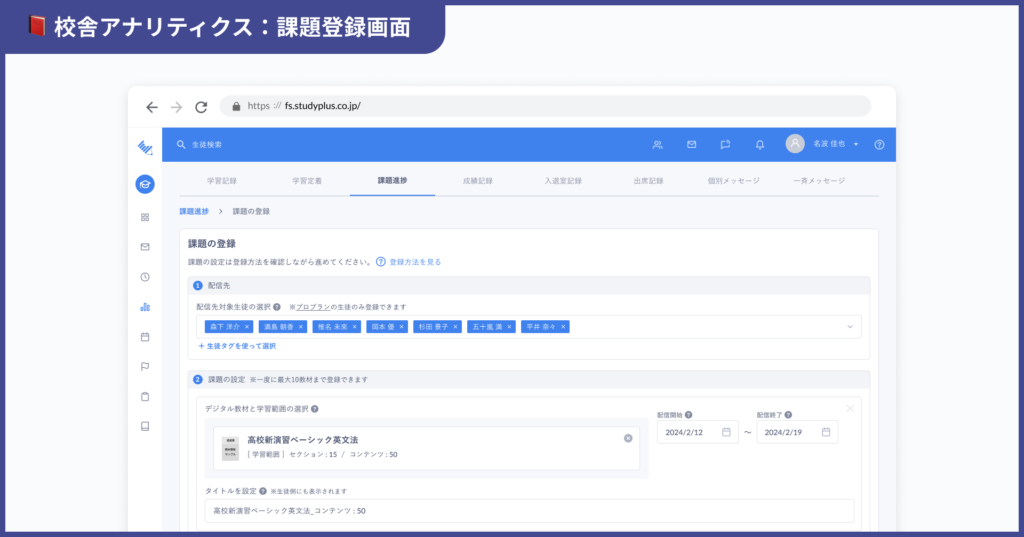Click the title field 高校新演習ベーシック英文法_コンテンツ：50
This screenshot has height=537, width=1024.
(529, 511)
